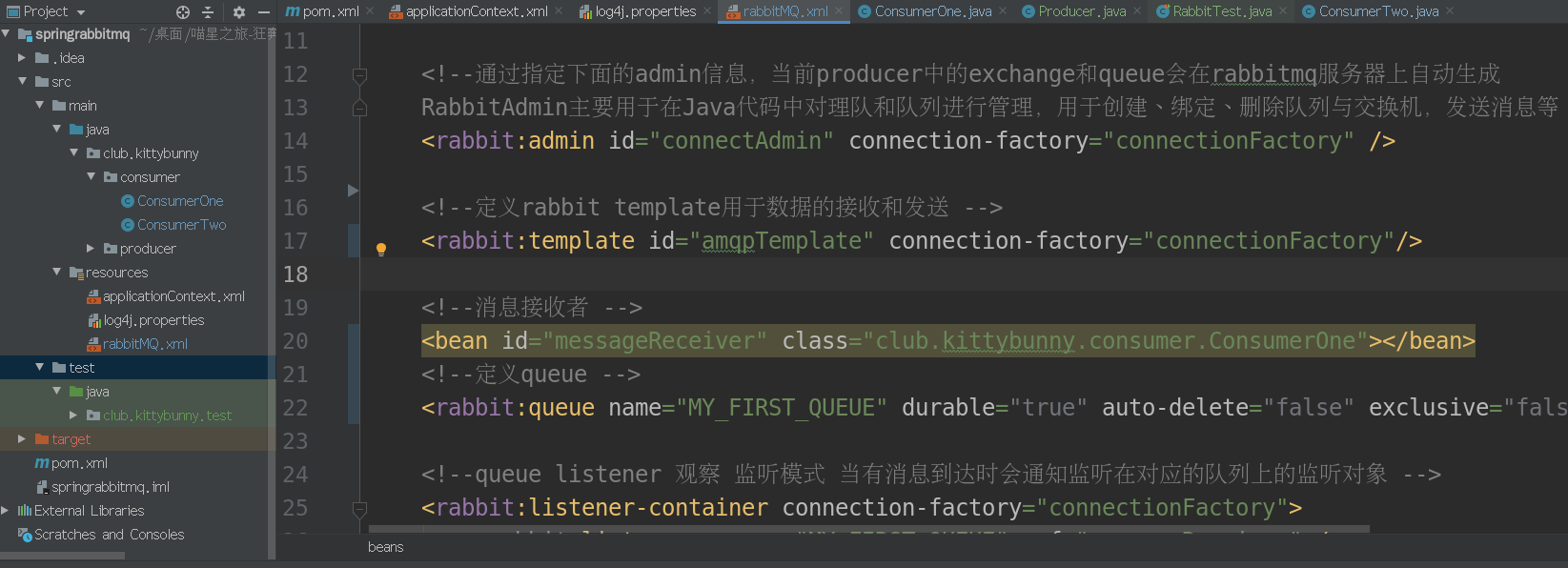Close the log4j.properties tab
The height and width of the screenshot is (568, 1568).
[x=707, y=11]
